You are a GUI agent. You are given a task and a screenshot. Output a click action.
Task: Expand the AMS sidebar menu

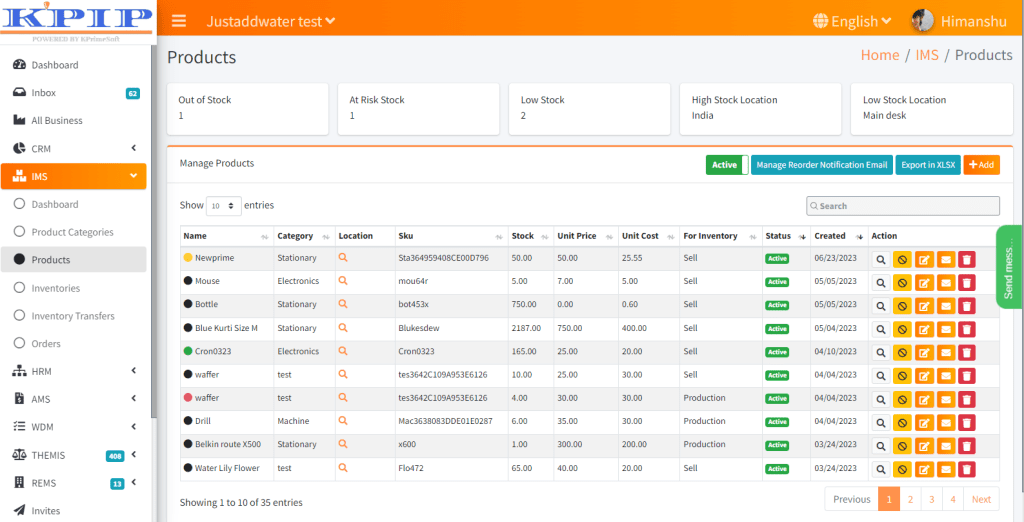pos(74,399)
